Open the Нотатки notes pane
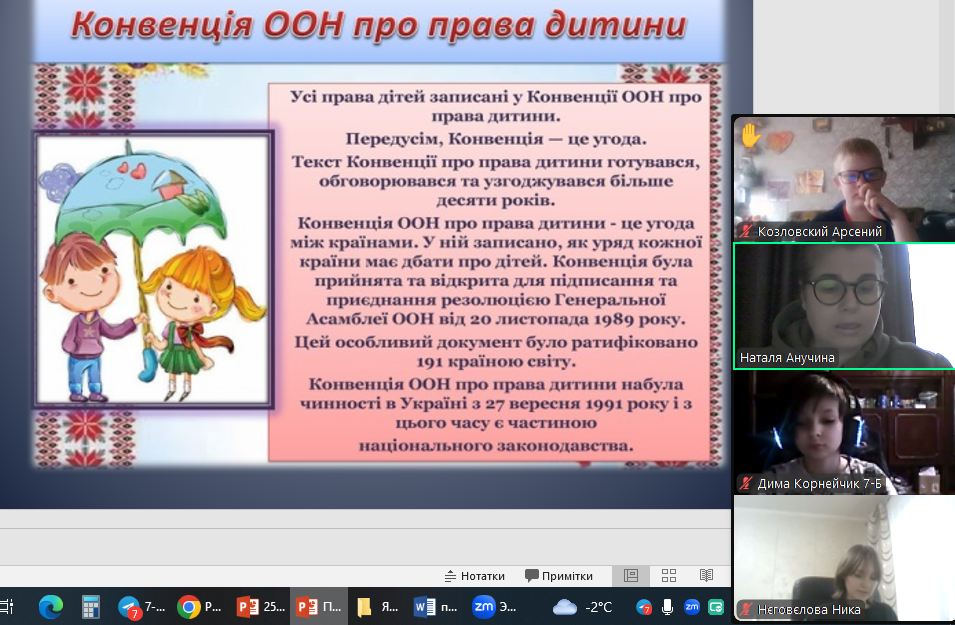 pos(474,576)
